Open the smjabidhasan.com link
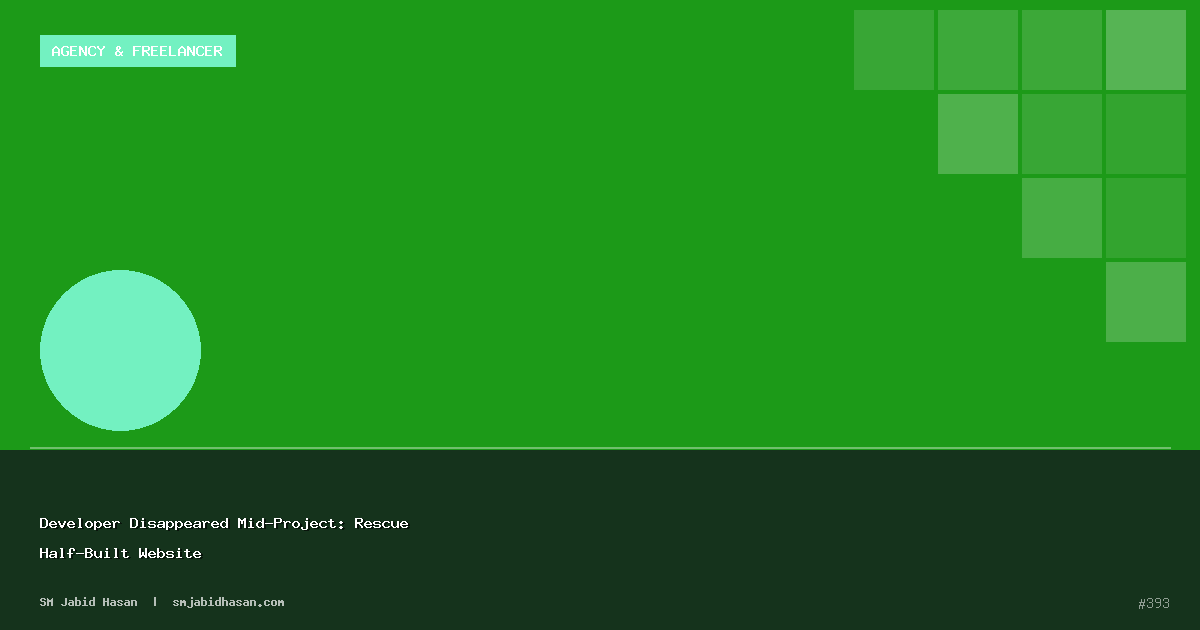 tap(228, 602)
